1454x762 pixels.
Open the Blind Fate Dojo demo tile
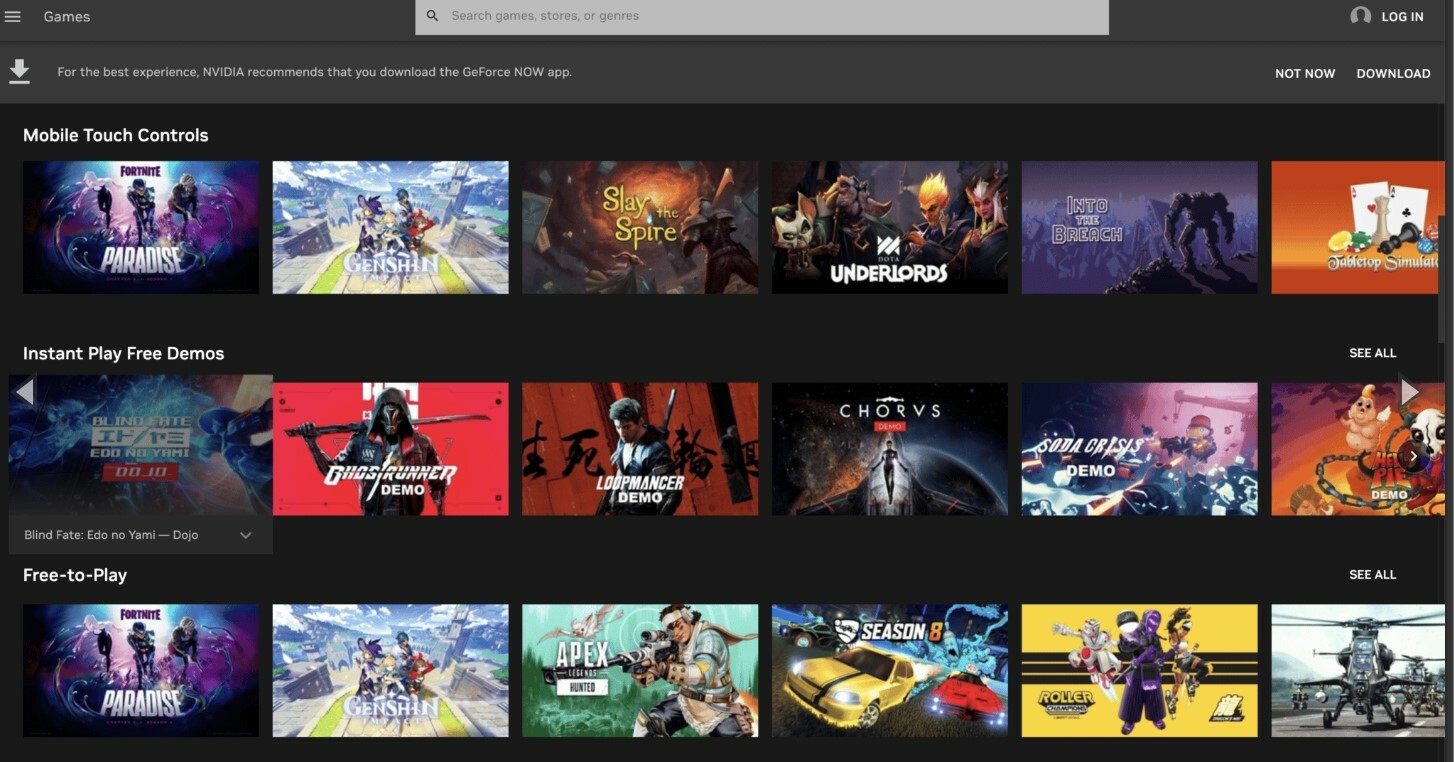coord(141,445)
